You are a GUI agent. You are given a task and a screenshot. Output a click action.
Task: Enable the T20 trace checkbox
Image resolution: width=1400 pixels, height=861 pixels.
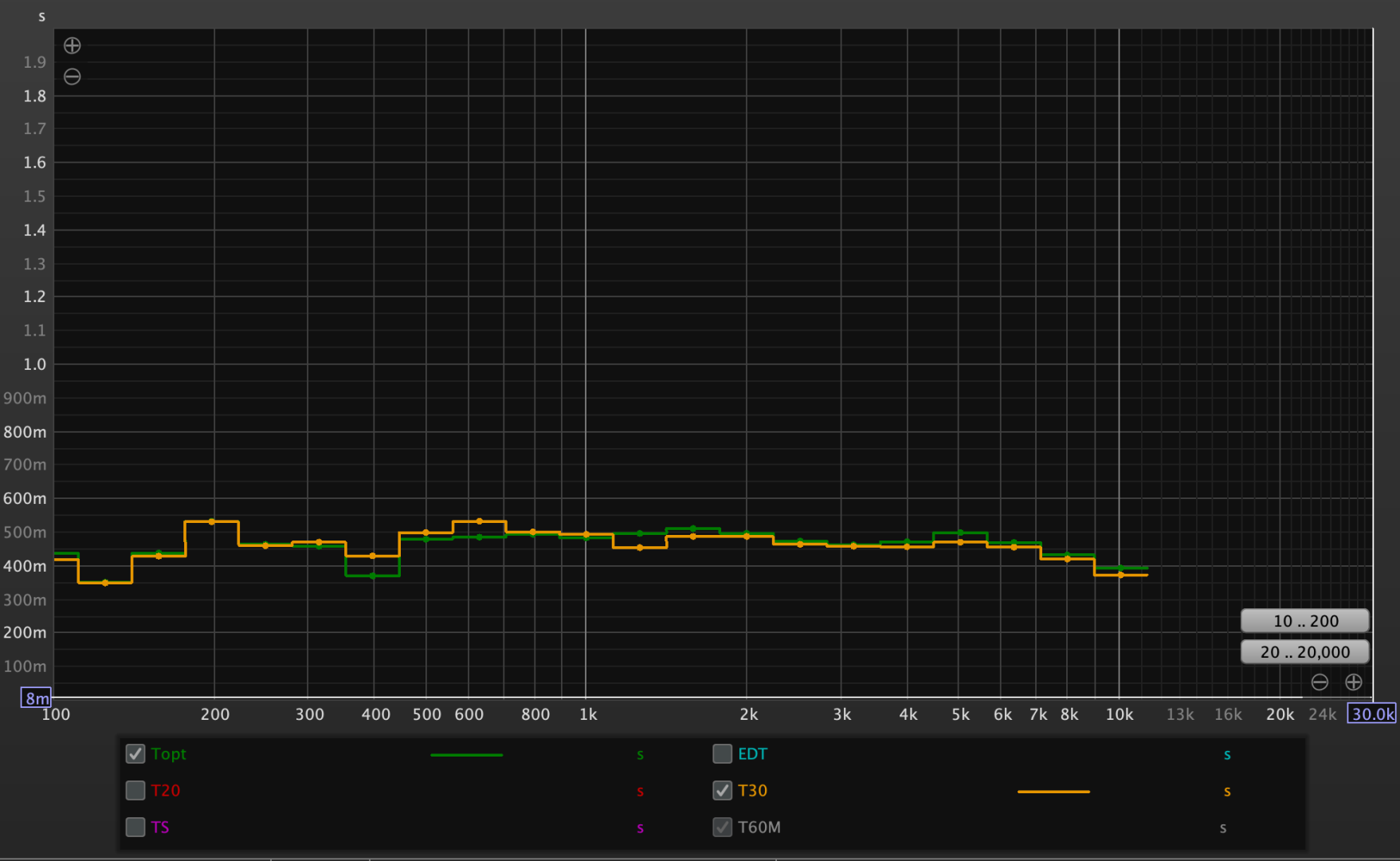click(135, 791)
